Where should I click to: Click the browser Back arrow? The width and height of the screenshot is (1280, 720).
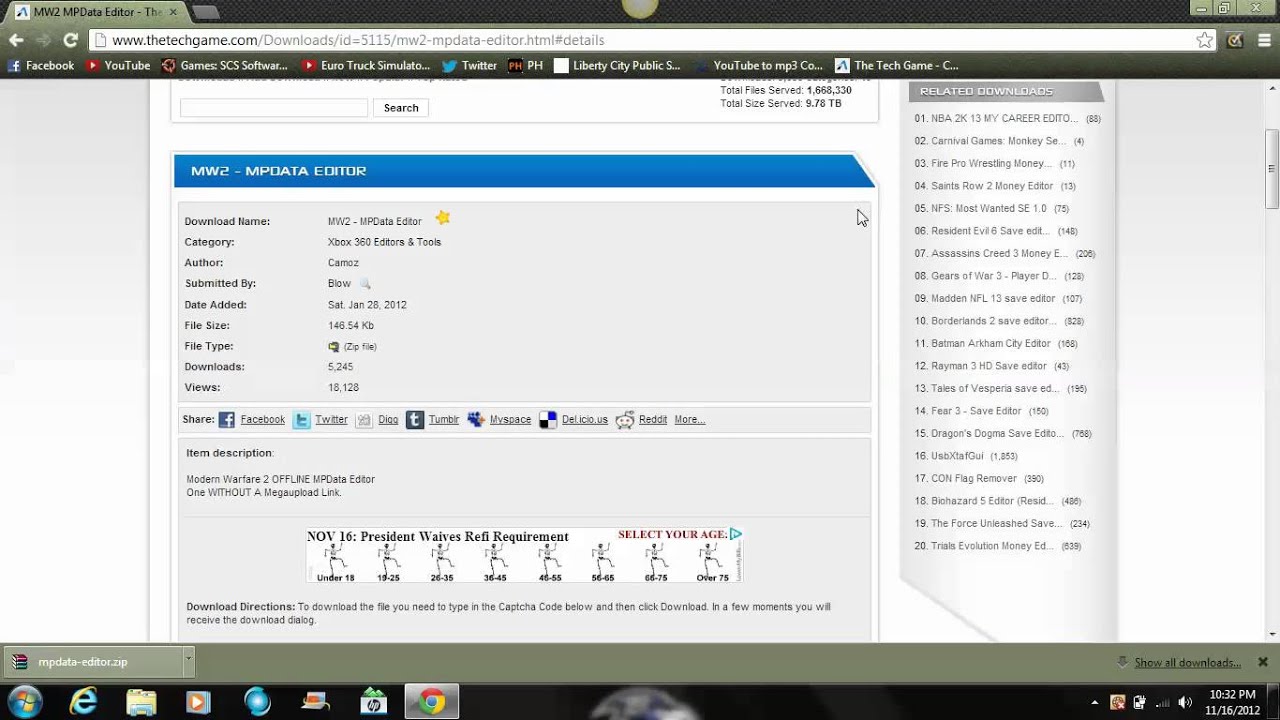coord(16,40)
